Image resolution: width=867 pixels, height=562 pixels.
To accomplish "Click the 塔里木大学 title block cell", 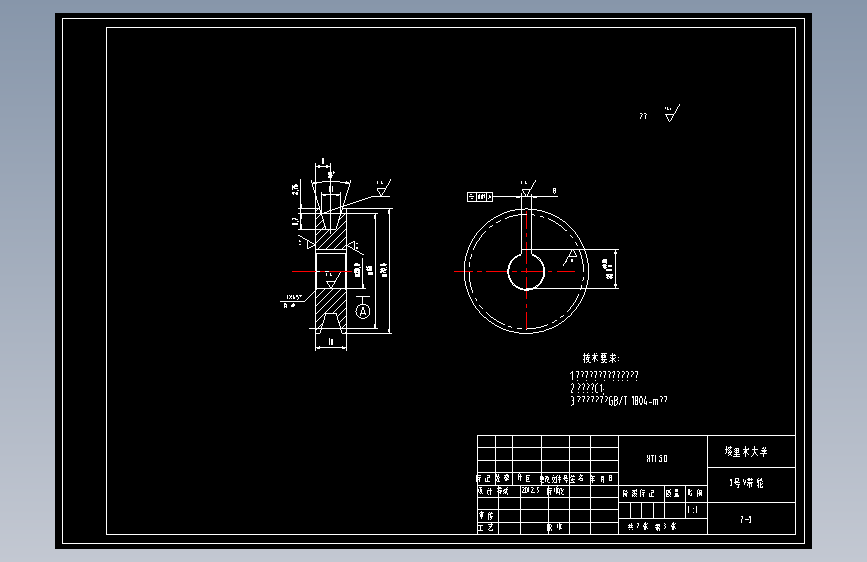I will pos(751,451).
